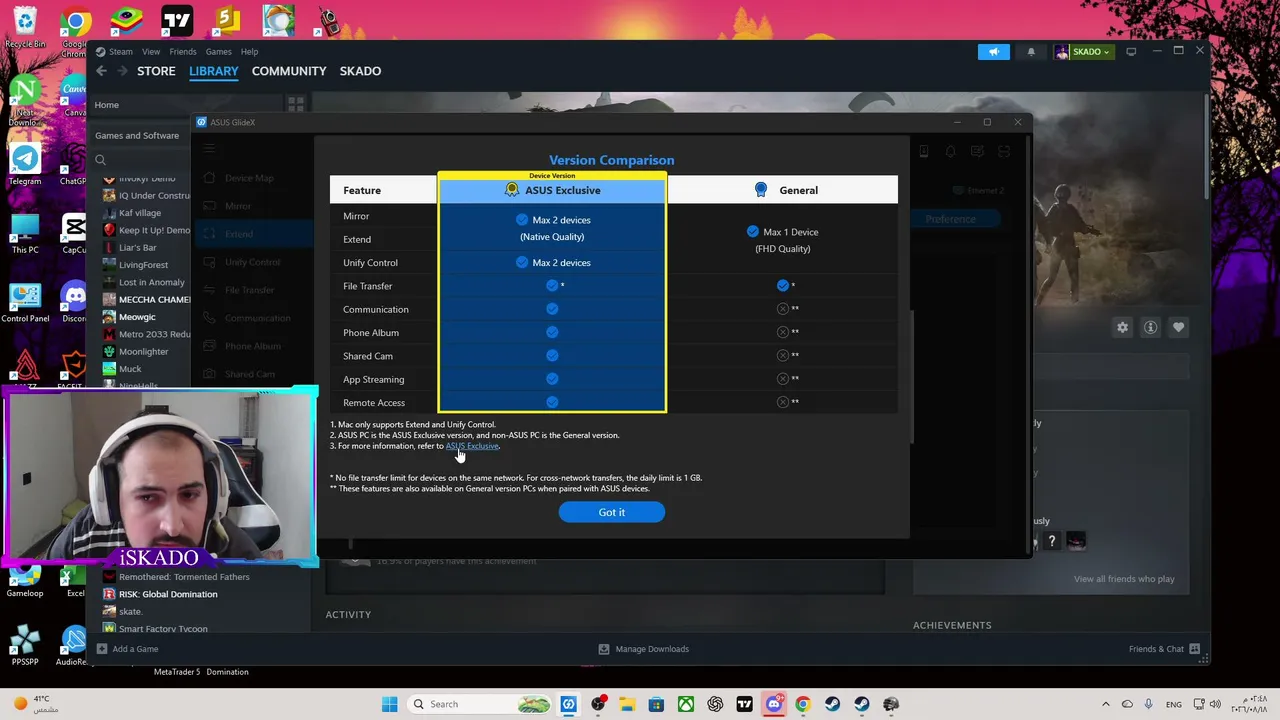Viewport: 1280px width, 720px height.
Task: Click the microphone icon in system tray
Action: pyautogui.click(x=1148, y=704)
